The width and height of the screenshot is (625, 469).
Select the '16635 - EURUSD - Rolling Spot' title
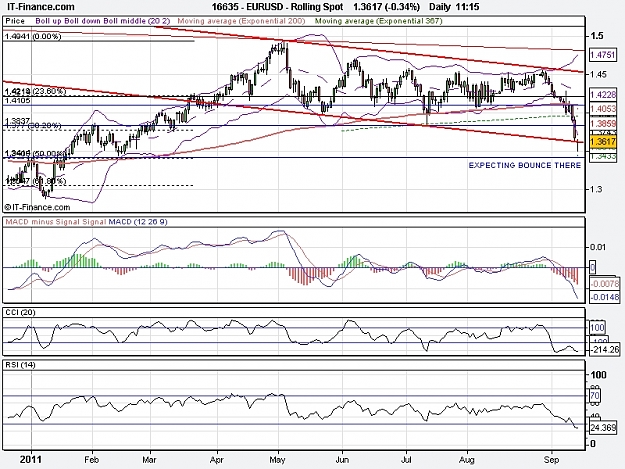[x=277, y=7]
